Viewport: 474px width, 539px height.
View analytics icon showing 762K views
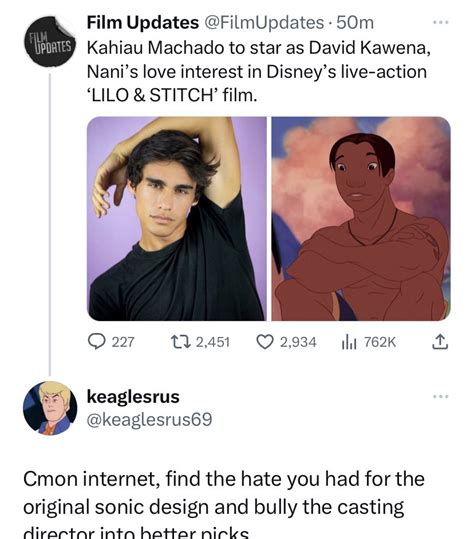click(350, 342)
